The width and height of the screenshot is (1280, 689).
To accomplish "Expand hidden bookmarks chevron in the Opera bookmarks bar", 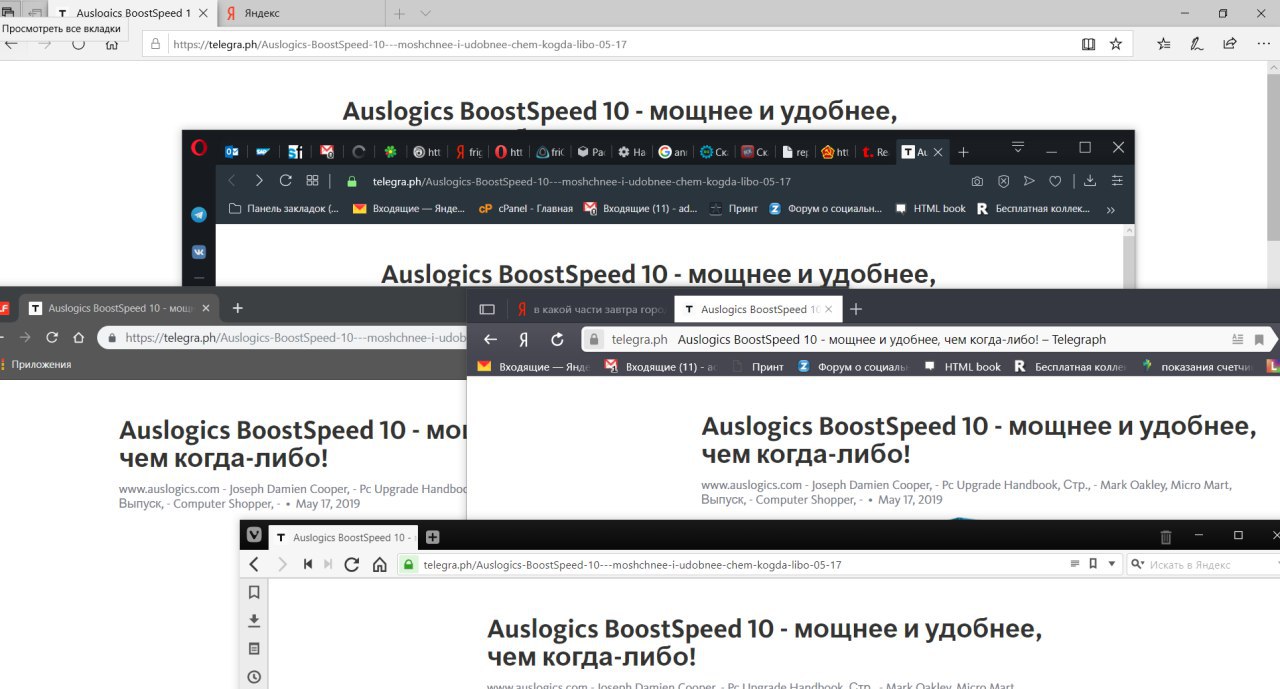I will click(1111, 209).
